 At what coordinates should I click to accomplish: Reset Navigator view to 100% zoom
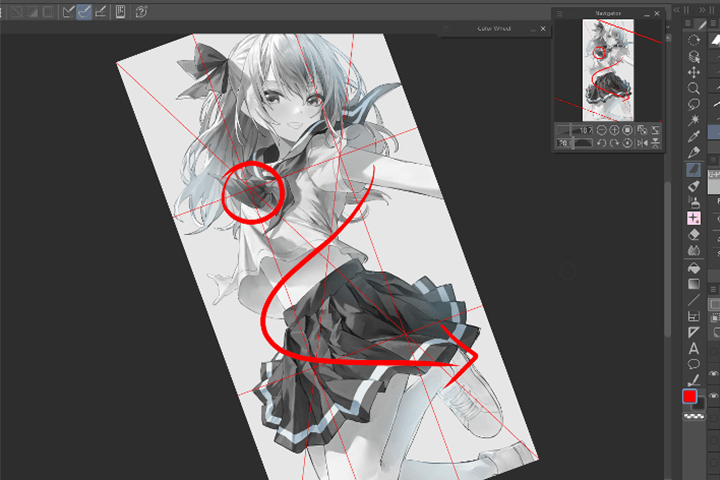coord(628,130)
